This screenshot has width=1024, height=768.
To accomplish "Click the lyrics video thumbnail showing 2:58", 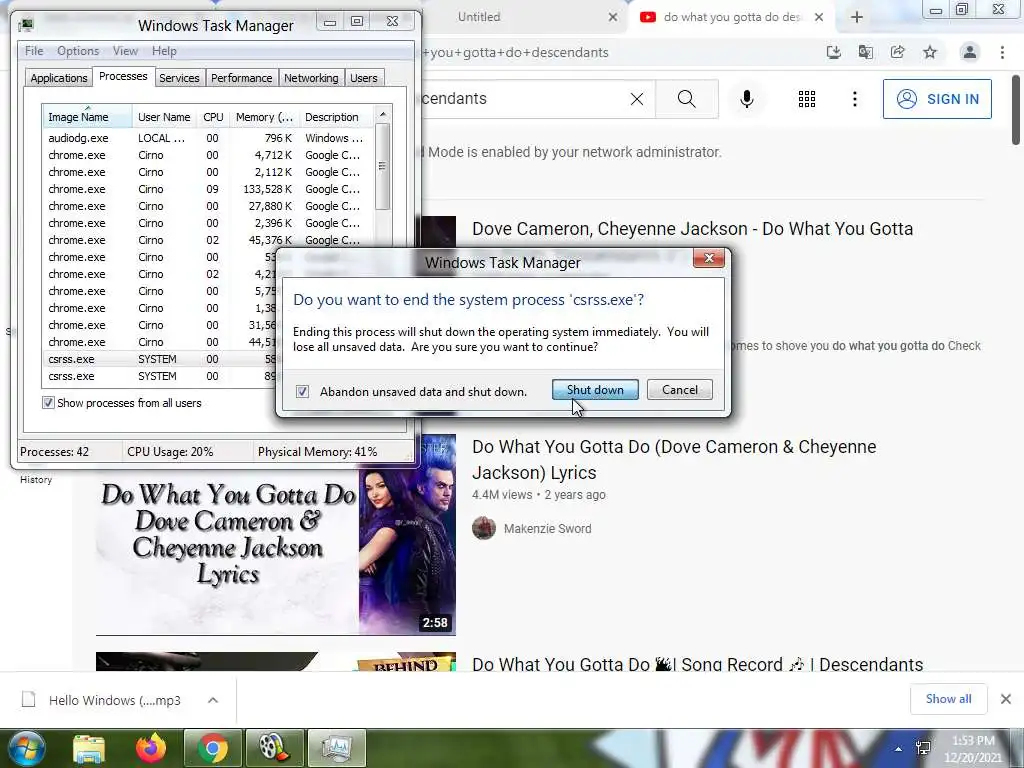I will coord(276,534).
